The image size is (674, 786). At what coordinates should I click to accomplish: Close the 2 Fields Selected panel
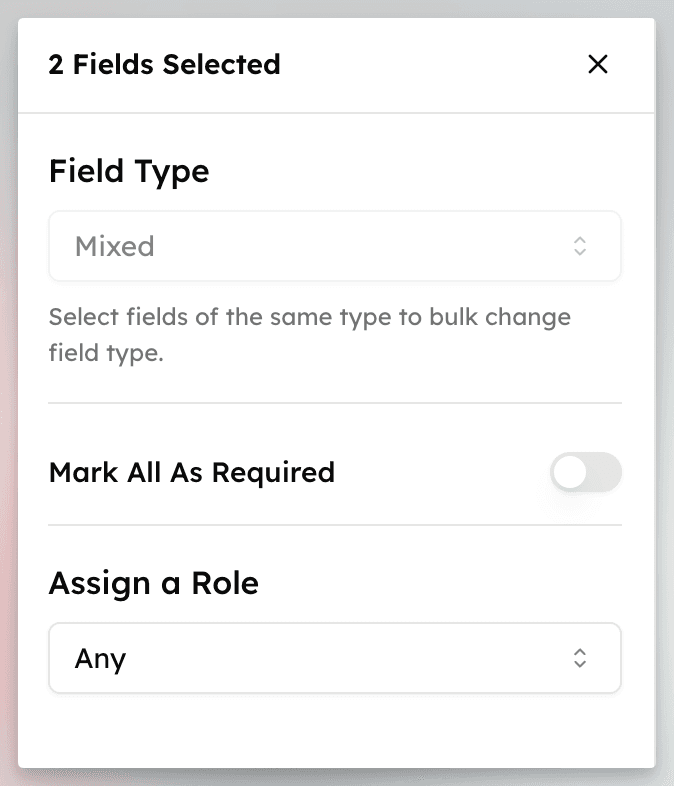pyautogui.click(x=597, y=65)
